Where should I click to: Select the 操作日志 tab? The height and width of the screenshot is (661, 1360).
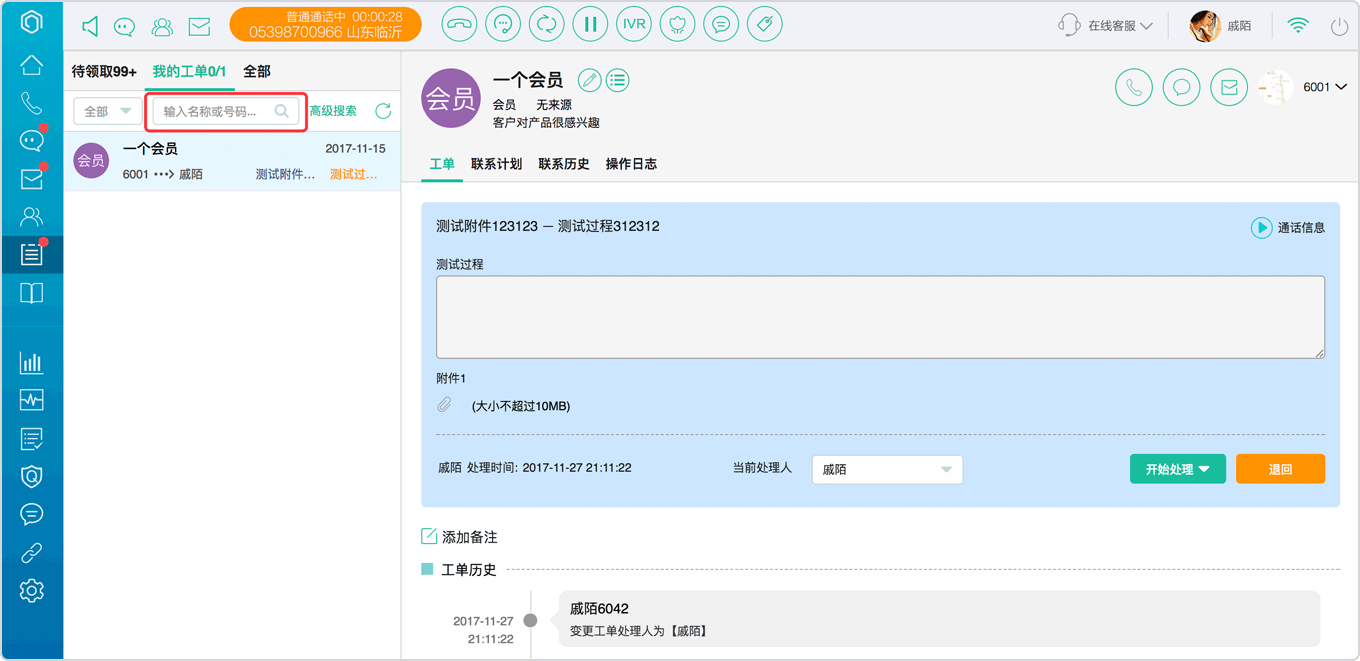pos(631,164)
